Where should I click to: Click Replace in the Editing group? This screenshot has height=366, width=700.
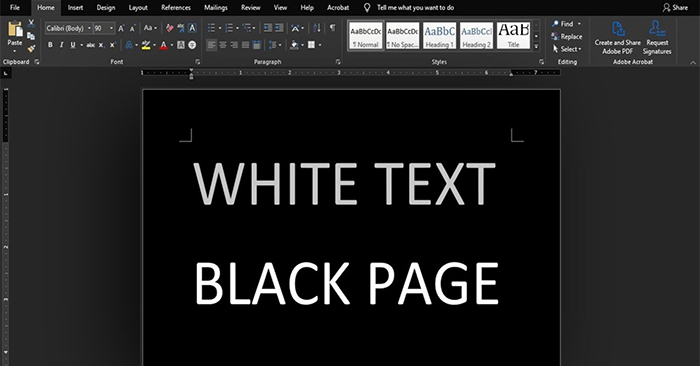(x=567, y=37)
